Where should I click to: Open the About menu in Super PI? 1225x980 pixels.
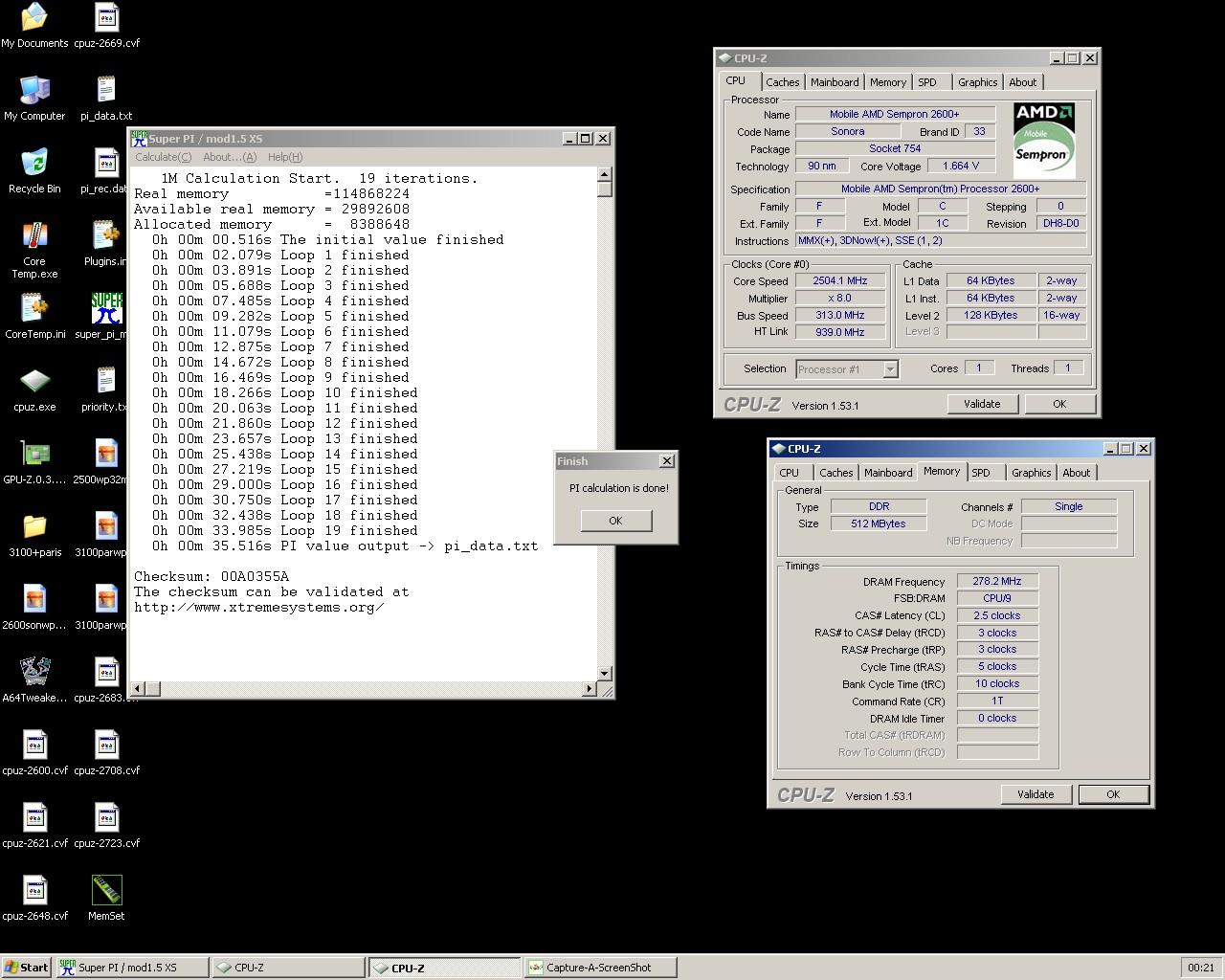pos(230,157)
